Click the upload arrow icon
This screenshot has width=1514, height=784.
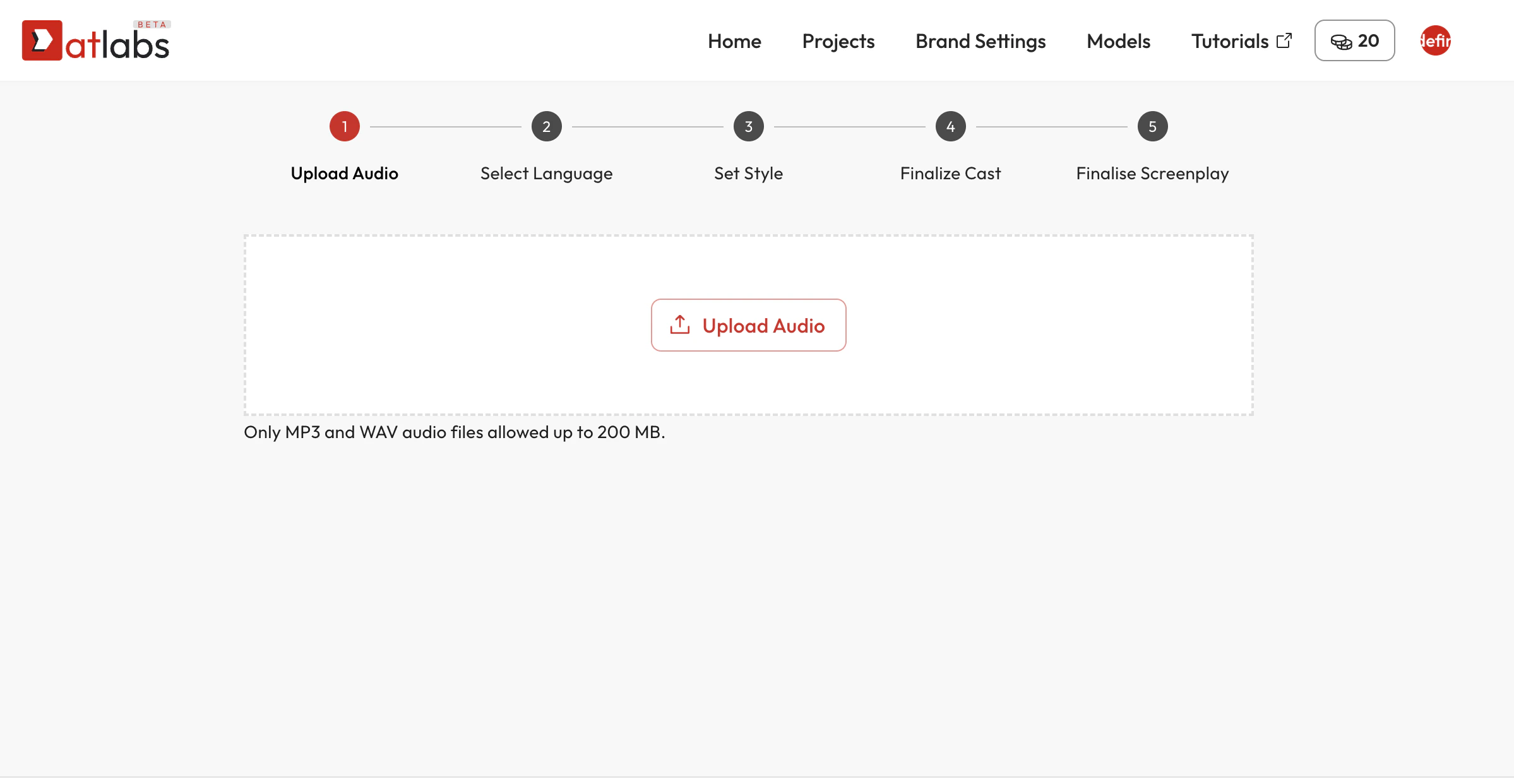click(679, 324)
